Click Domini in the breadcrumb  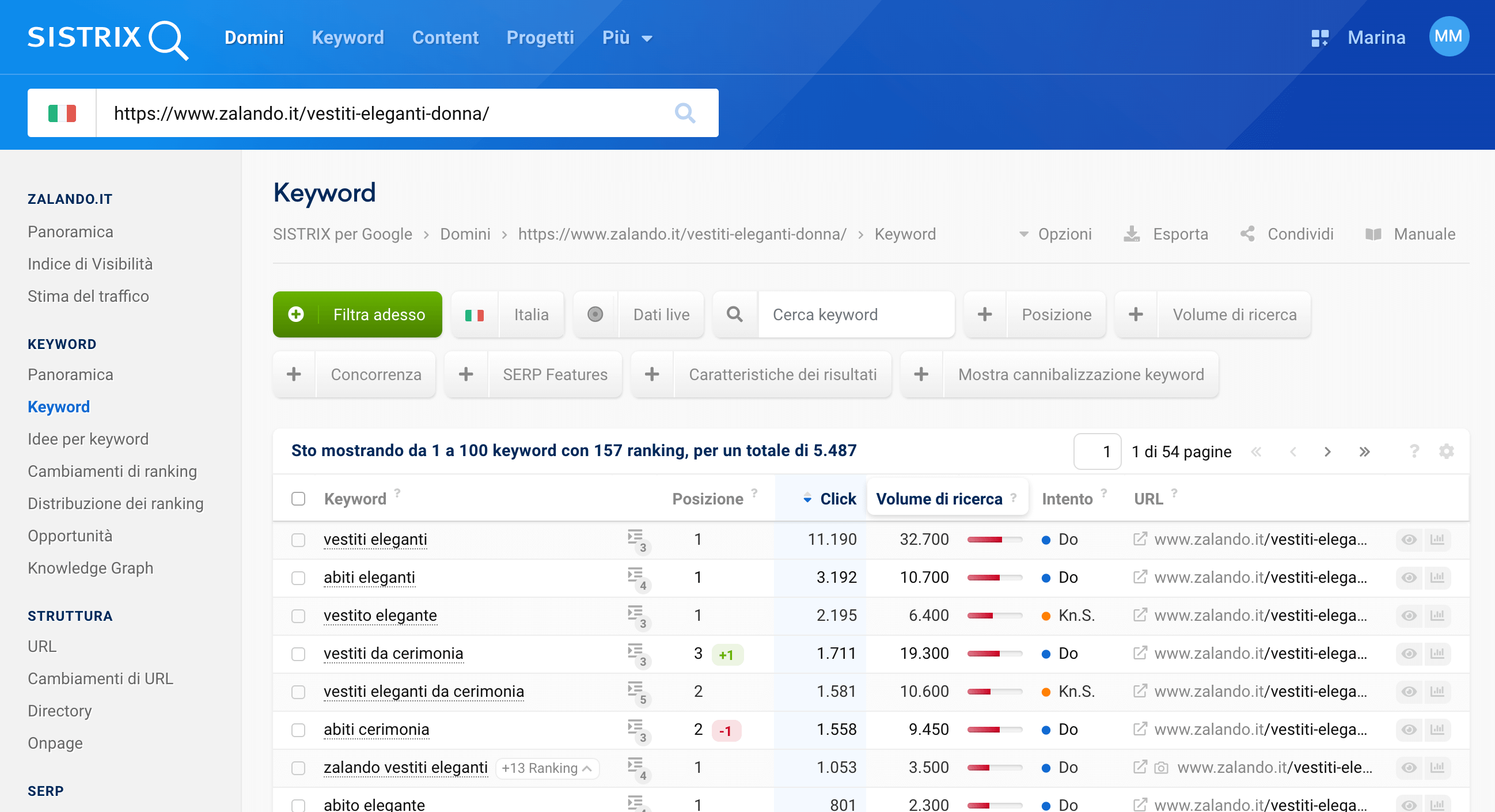pyautogui.click(x=465, y=234)
